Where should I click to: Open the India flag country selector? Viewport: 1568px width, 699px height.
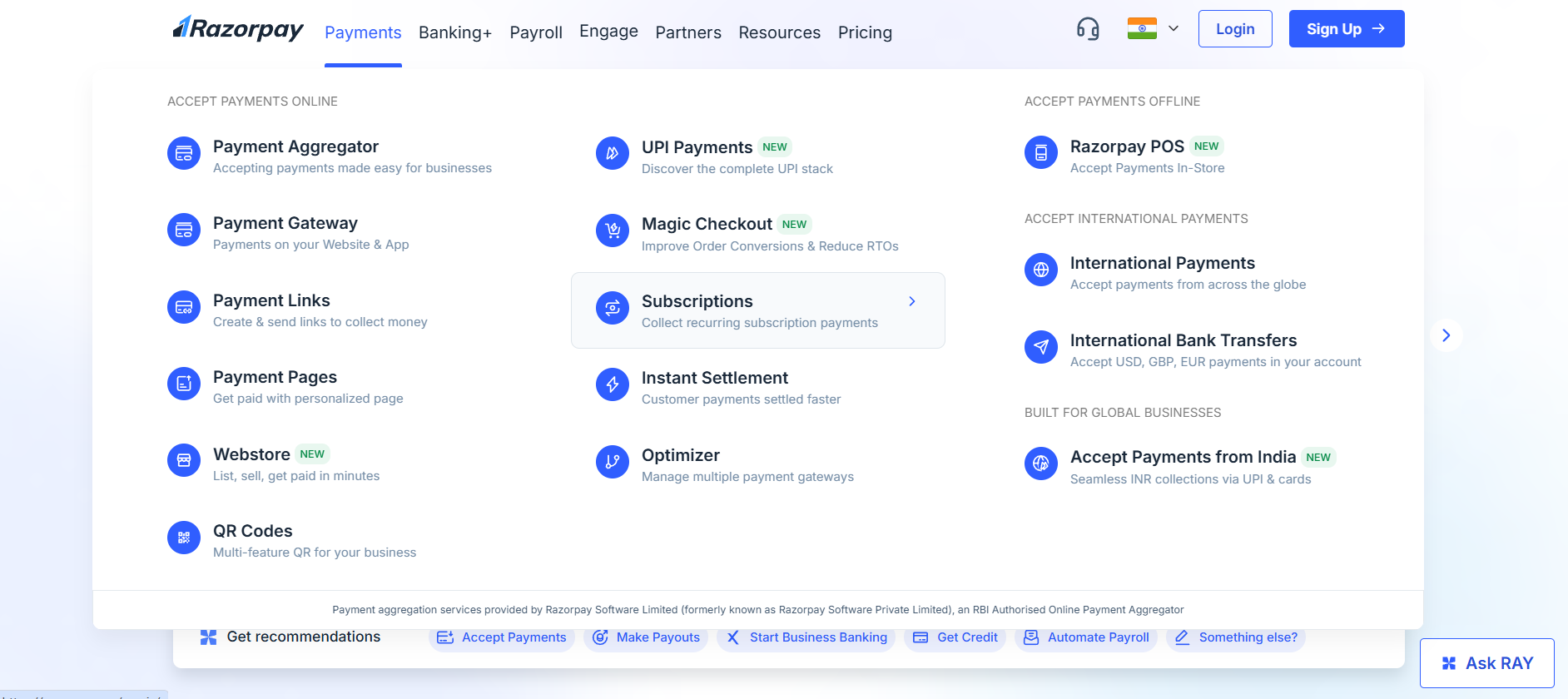pyautogui.click(x=1142, y=28)
